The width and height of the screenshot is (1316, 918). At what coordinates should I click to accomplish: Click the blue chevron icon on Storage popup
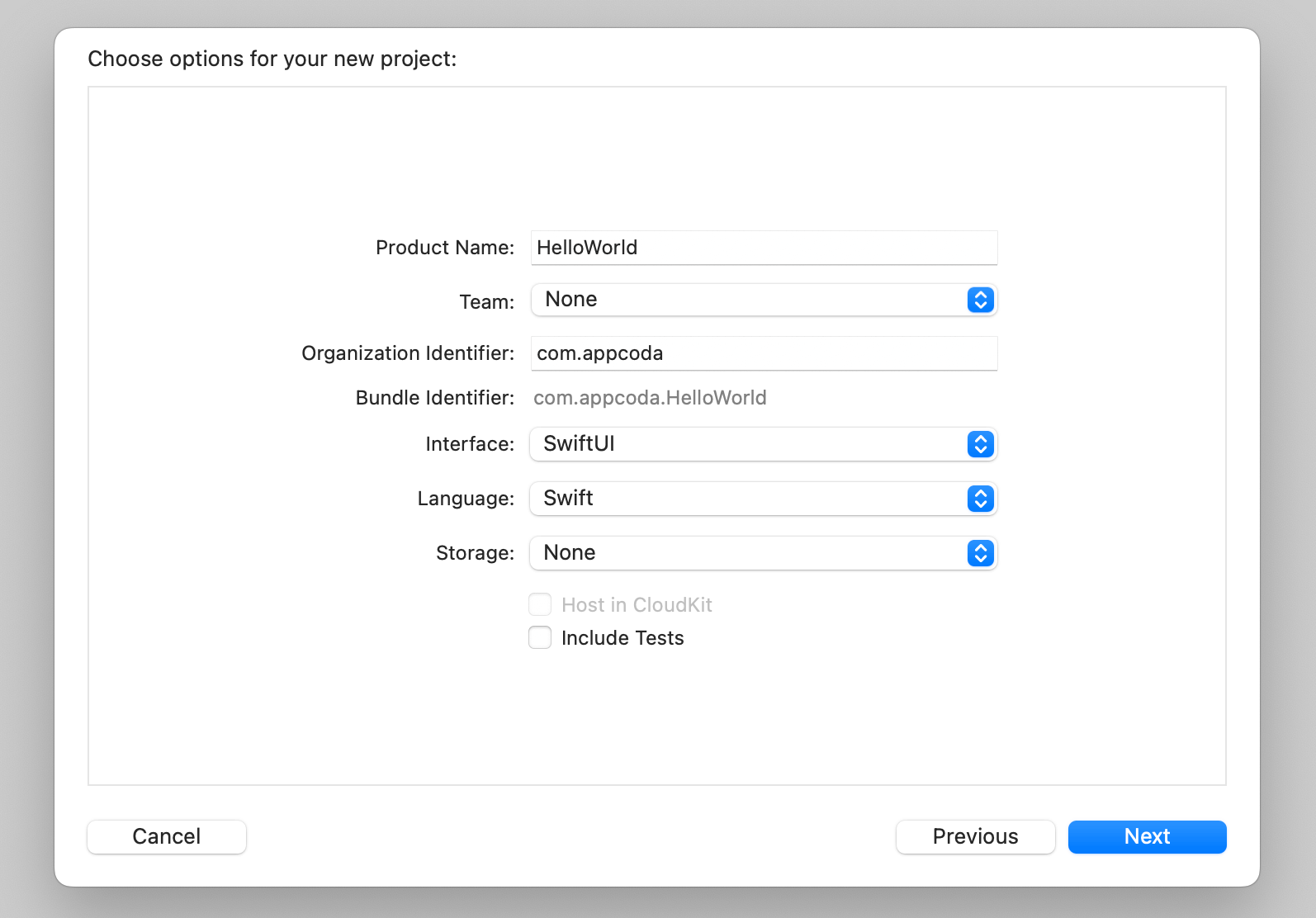pyautogui.click(x=980, y=553)
